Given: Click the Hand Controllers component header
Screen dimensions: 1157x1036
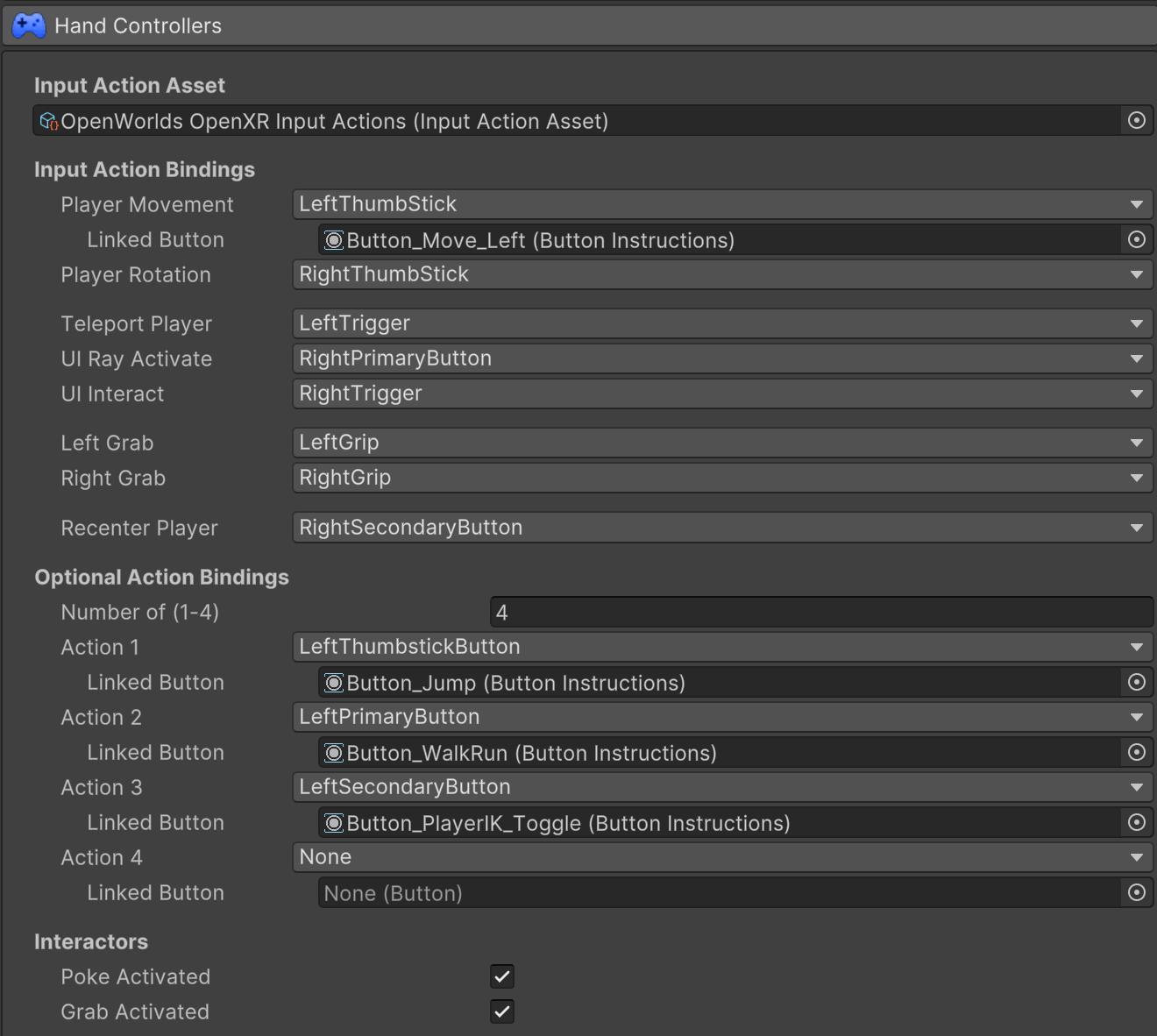Looking at the screenshot, I should coord(578,25).
